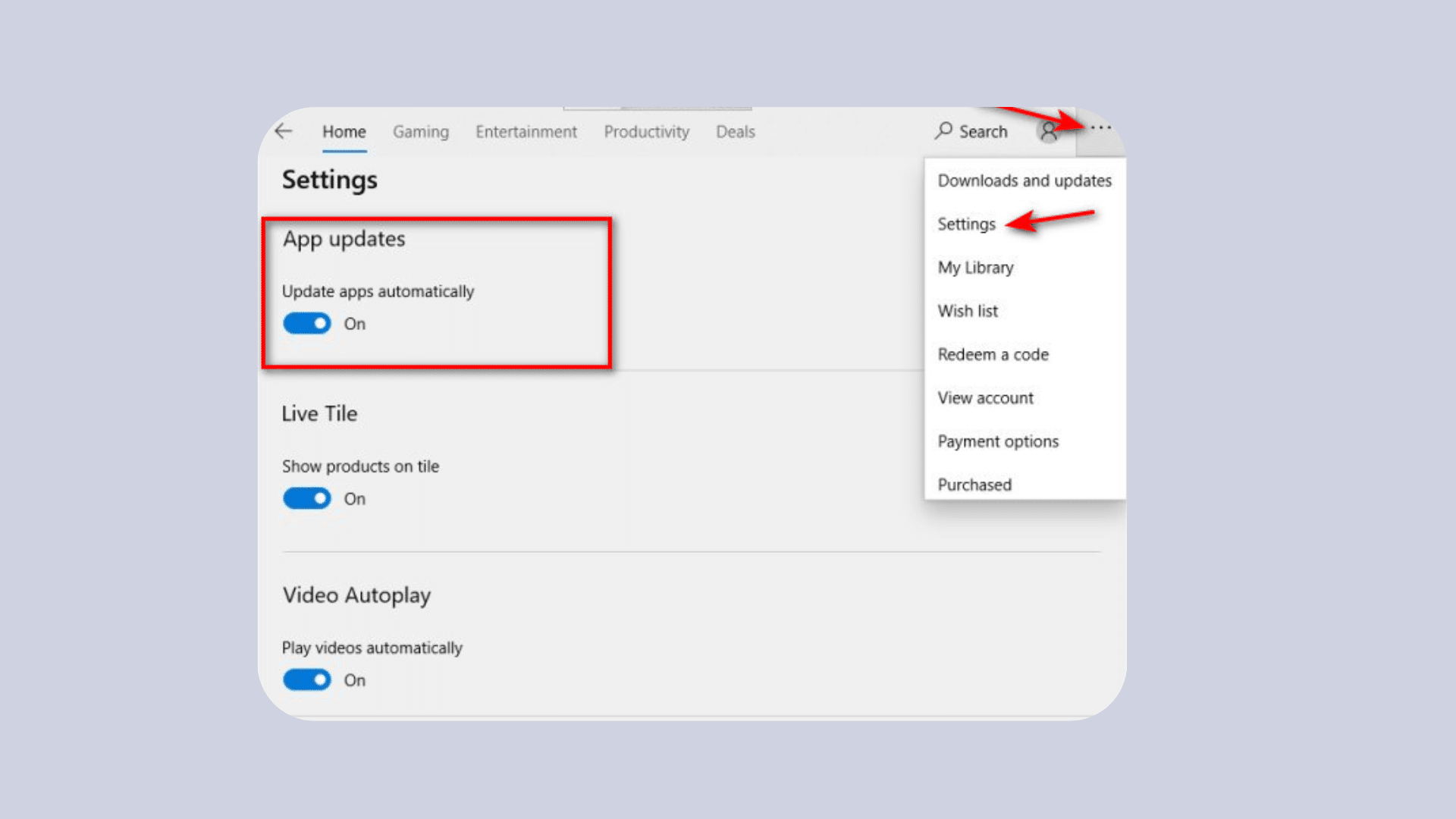Switch to the Home tab
Screen dimensions: 1456x819
click(x=344, y=131)
